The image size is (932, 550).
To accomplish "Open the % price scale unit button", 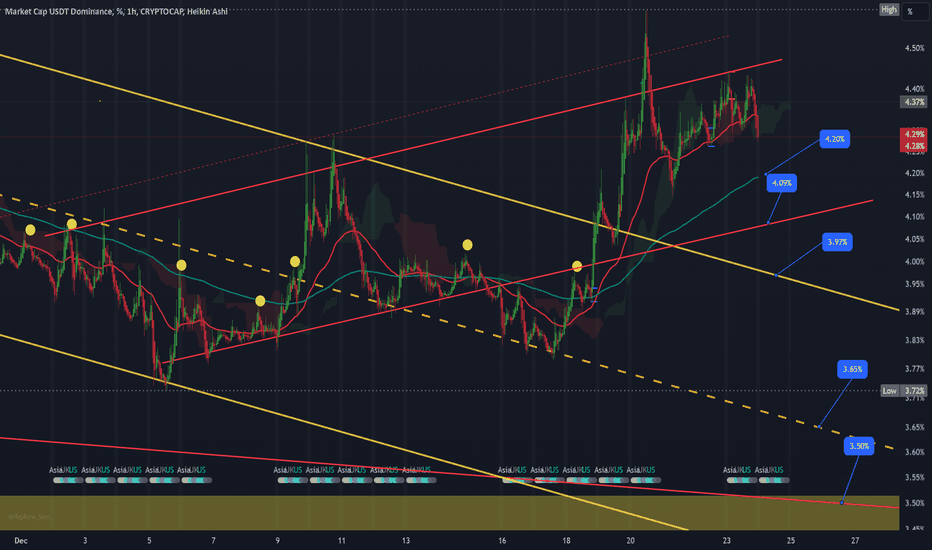I will (916, 11).
